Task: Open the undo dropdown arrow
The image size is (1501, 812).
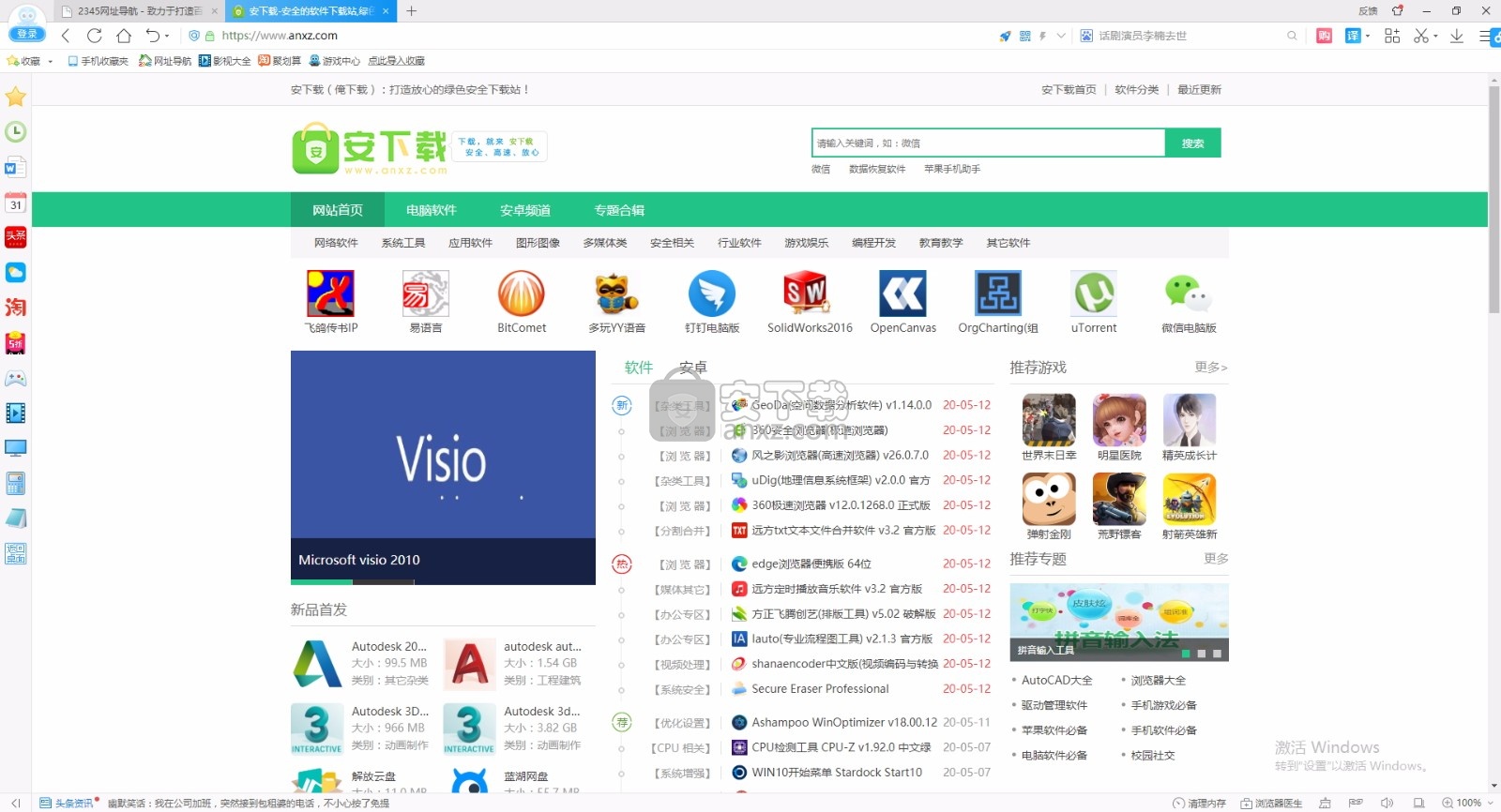Action: [167, 36]
